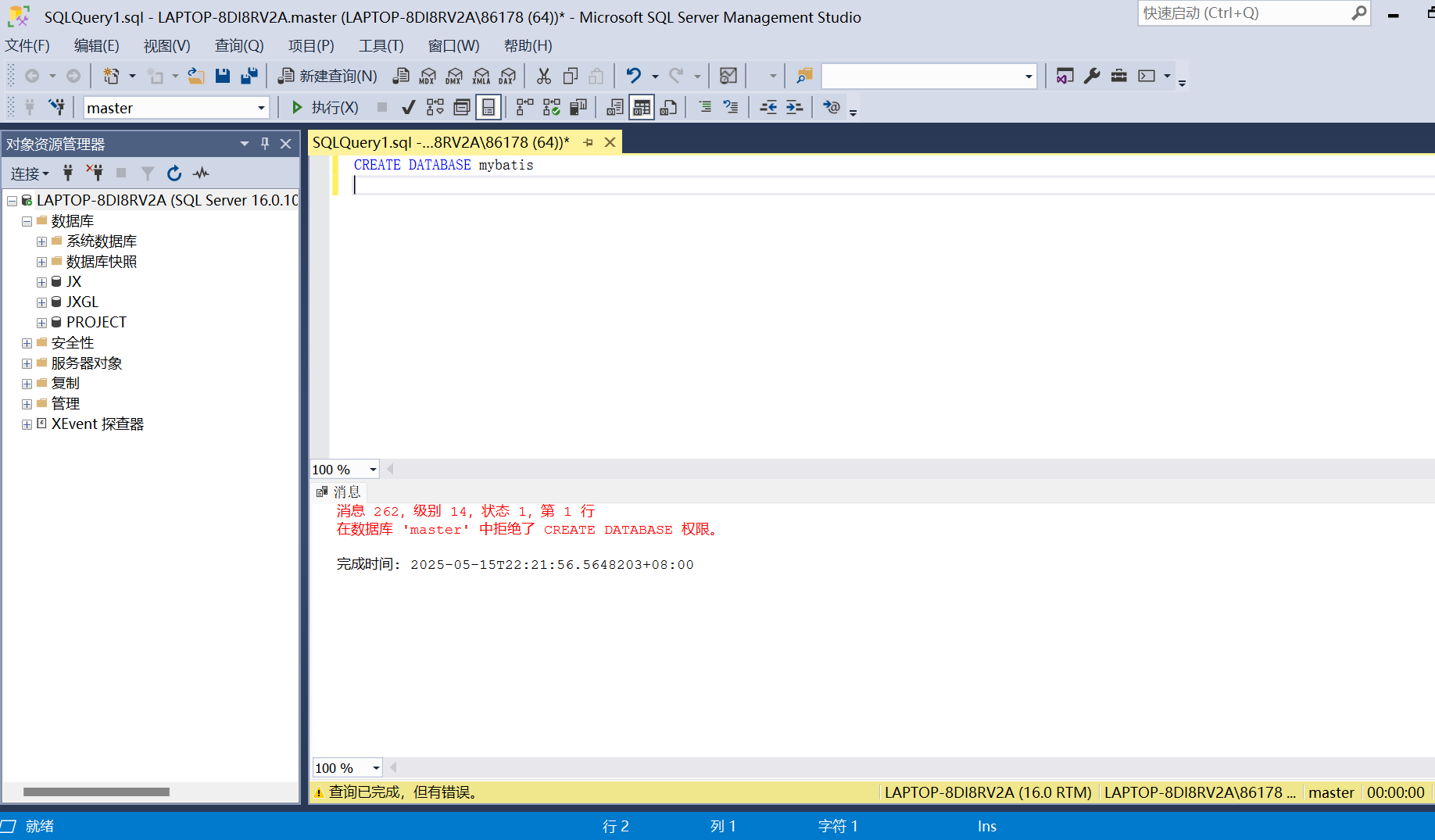Viewport: 1435px width, 840px height.
Task: Click the 快速启动 search box
Action: click(x=1254, y=13)
